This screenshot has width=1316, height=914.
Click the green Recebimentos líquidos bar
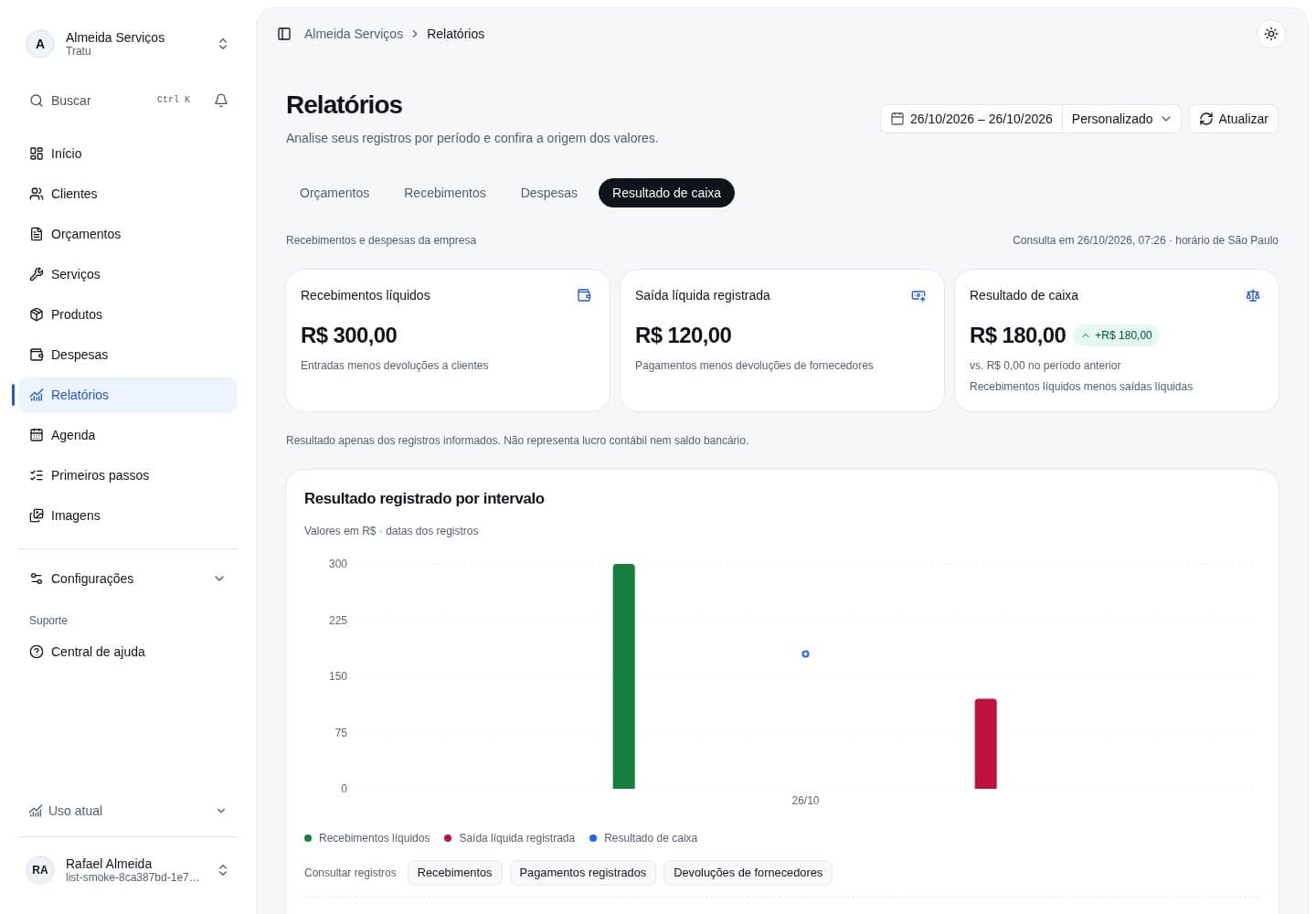[623, 676]
